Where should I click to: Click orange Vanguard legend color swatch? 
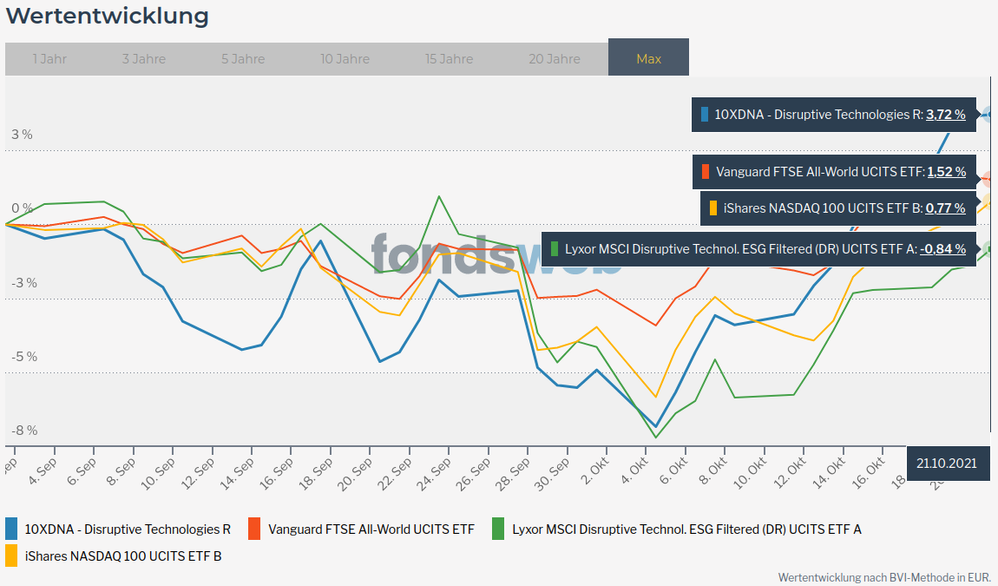coord(254,528)
